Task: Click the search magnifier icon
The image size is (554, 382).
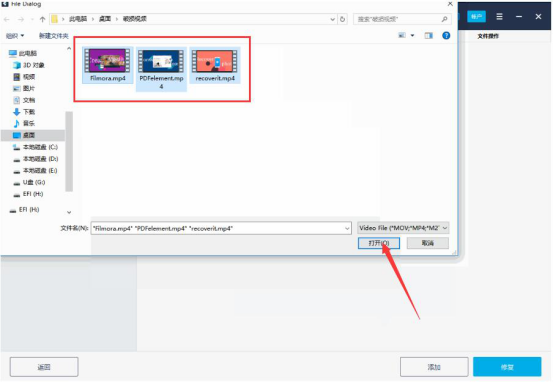Action: coord(444,19)
